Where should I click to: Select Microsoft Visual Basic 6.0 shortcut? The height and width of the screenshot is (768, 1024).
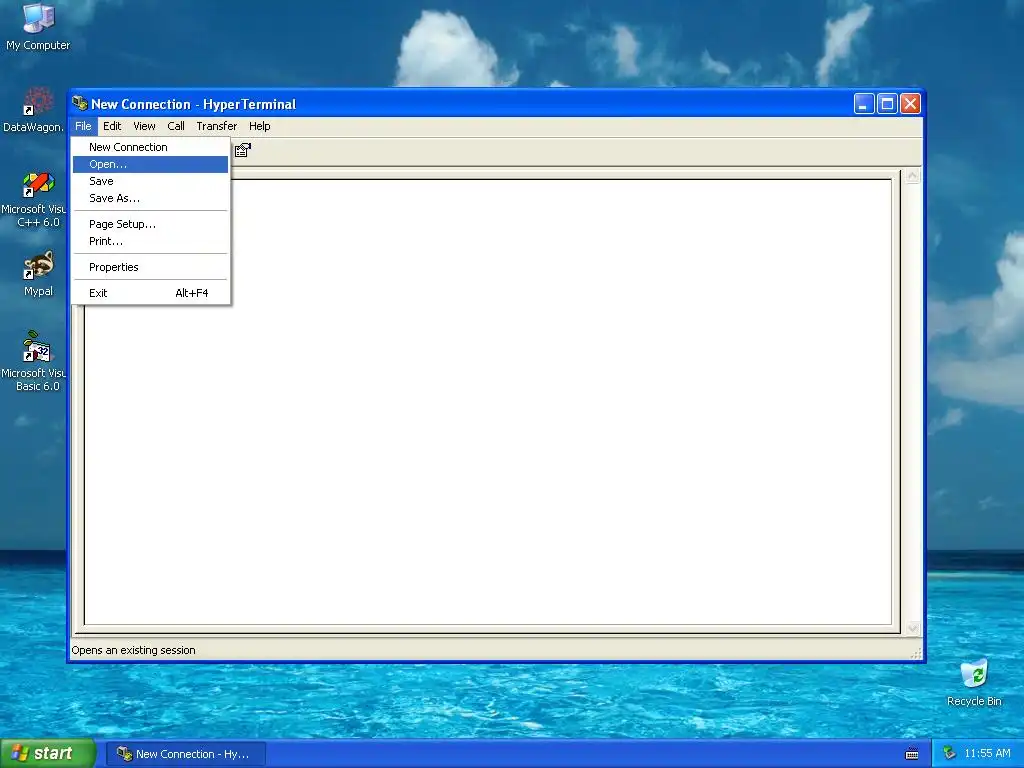[x=34, y=361]
